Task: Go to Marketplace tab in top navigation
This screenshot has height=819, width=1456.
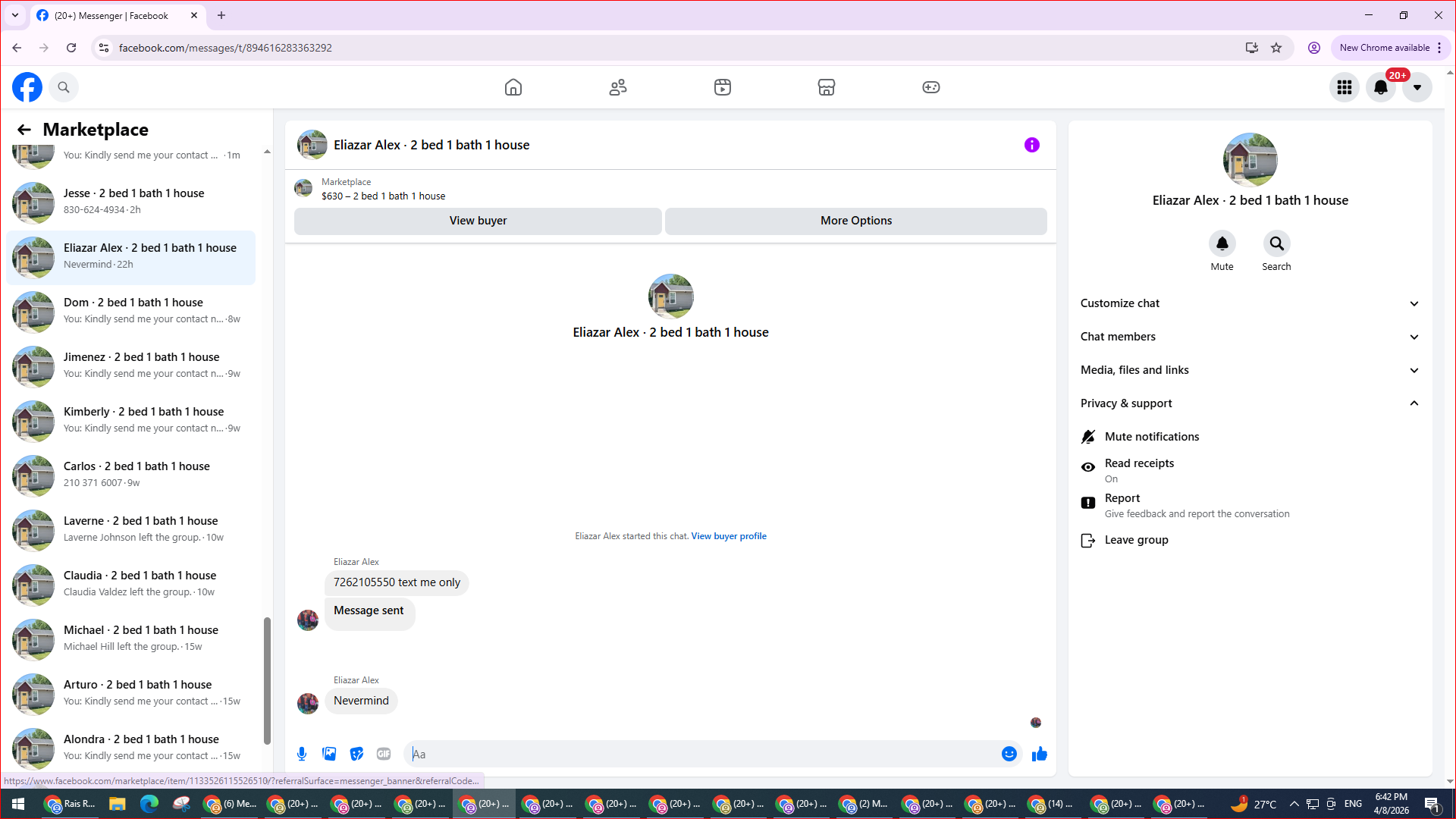Action: point(826,87)
